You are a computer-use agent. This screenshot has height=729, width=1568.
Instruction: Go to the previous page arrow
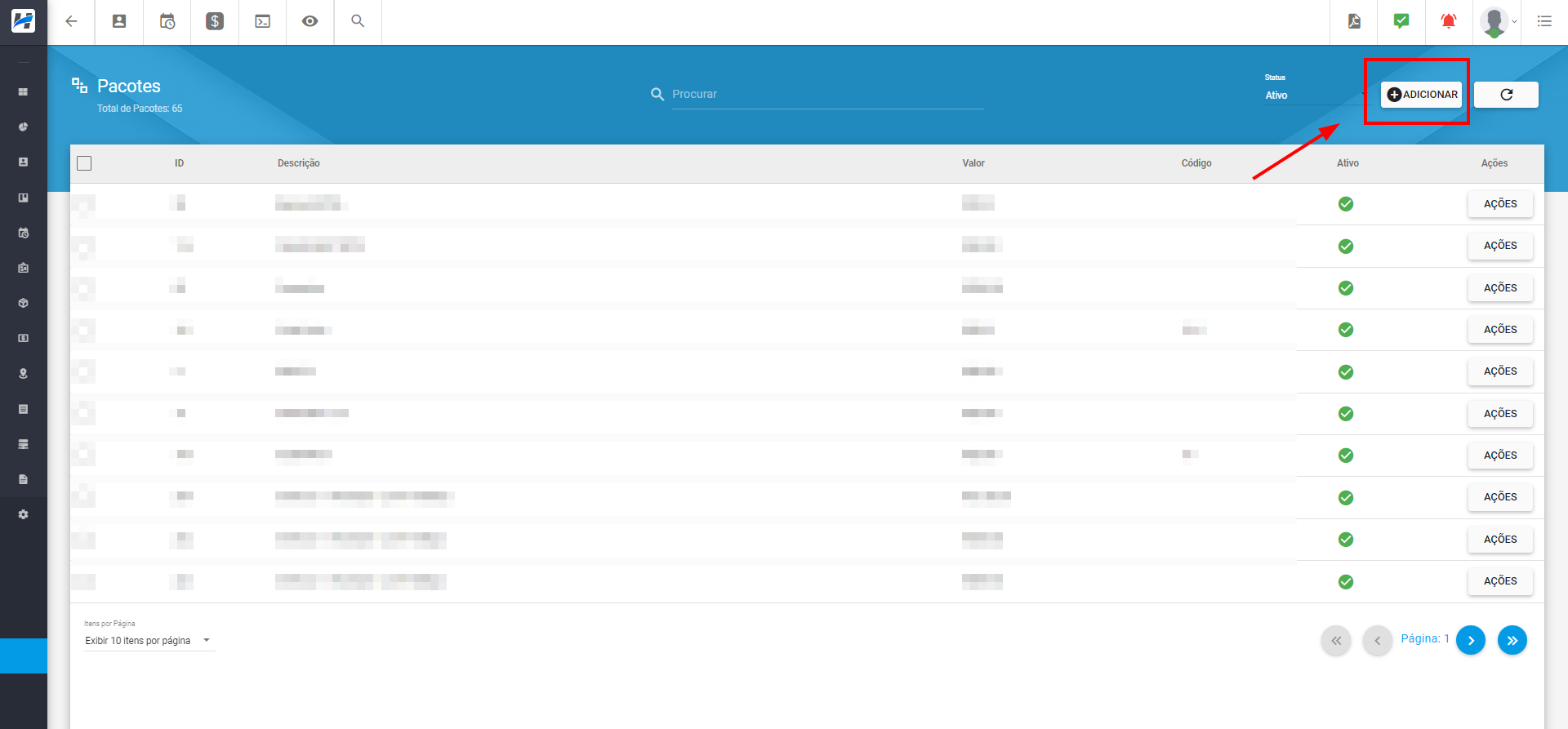(1378, 641)
